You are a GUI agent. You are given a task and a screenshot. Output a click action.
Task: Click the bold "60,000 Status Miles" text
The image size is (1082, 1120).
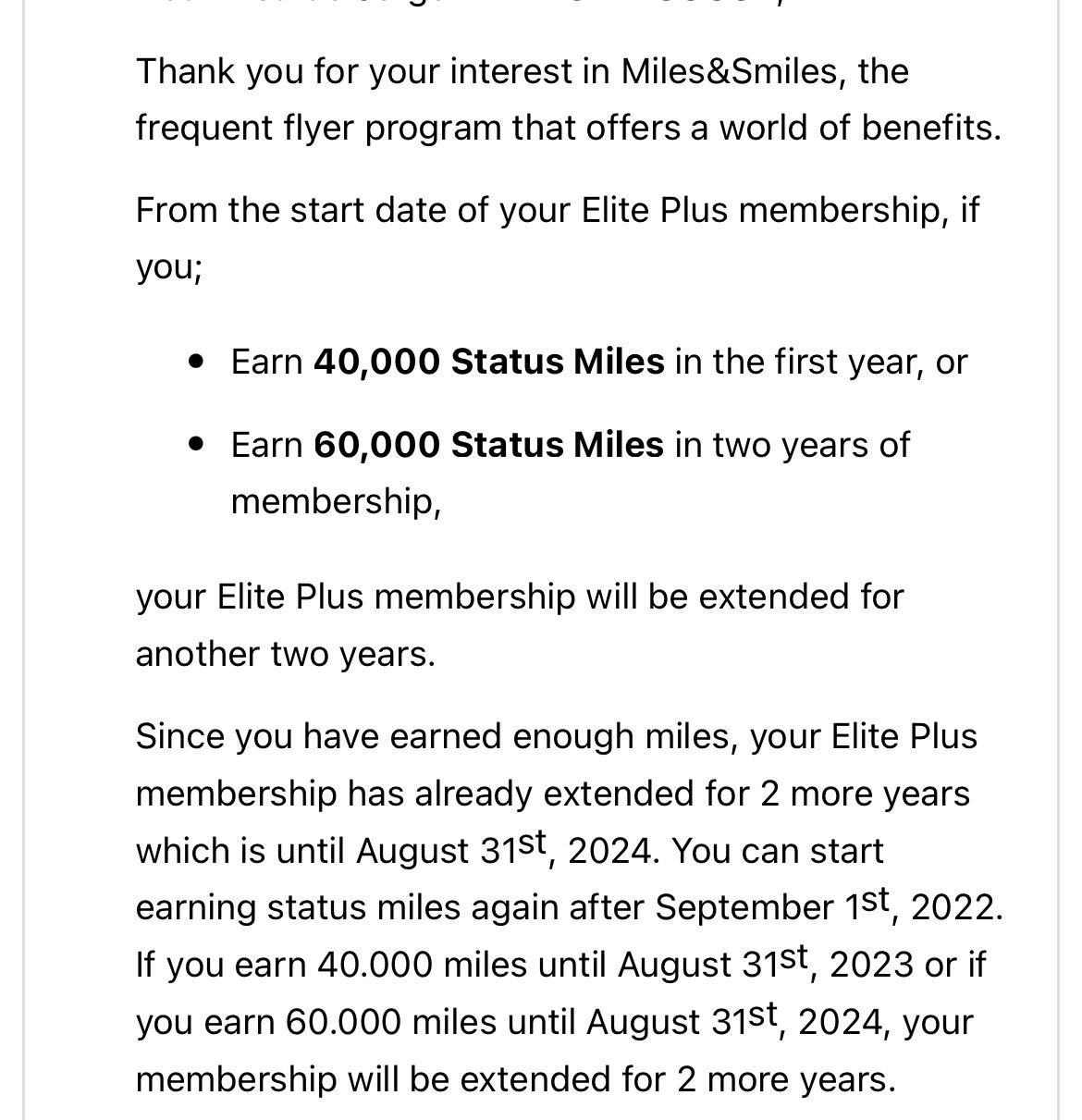point(488,445)
